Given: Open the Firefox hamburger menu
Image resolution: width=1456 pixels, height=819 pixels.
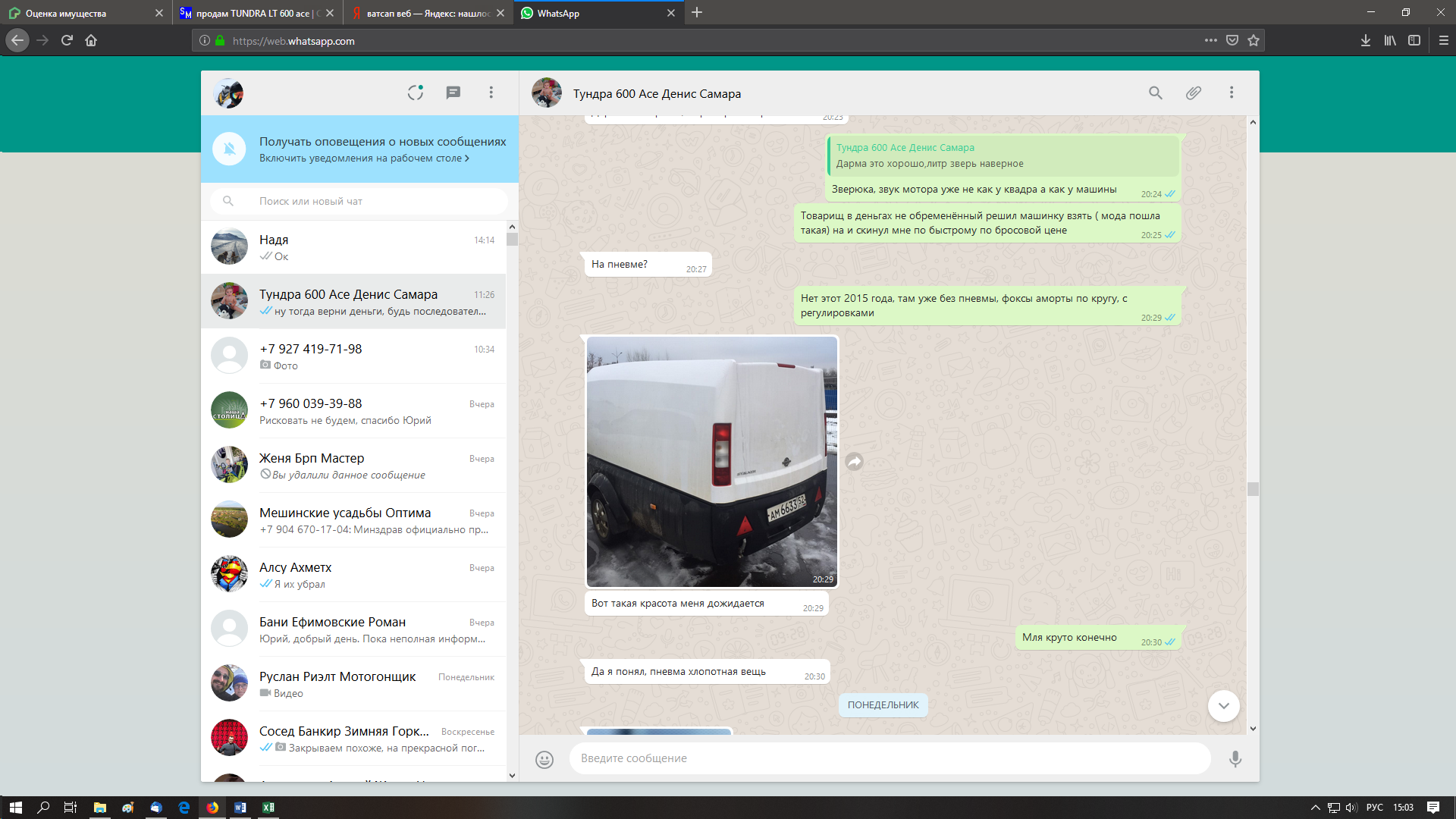Looking at the screenshot, I should (1443, 40).
